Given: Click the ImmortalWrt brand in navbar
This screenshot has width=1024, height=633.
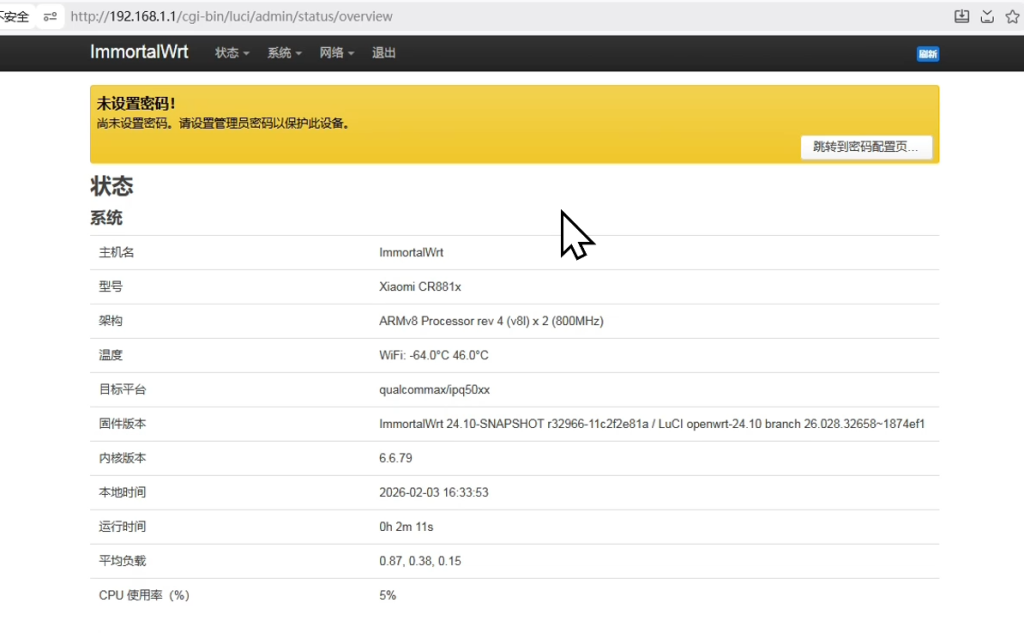Looking at the screenshot, I should click(x=139, y=53).
